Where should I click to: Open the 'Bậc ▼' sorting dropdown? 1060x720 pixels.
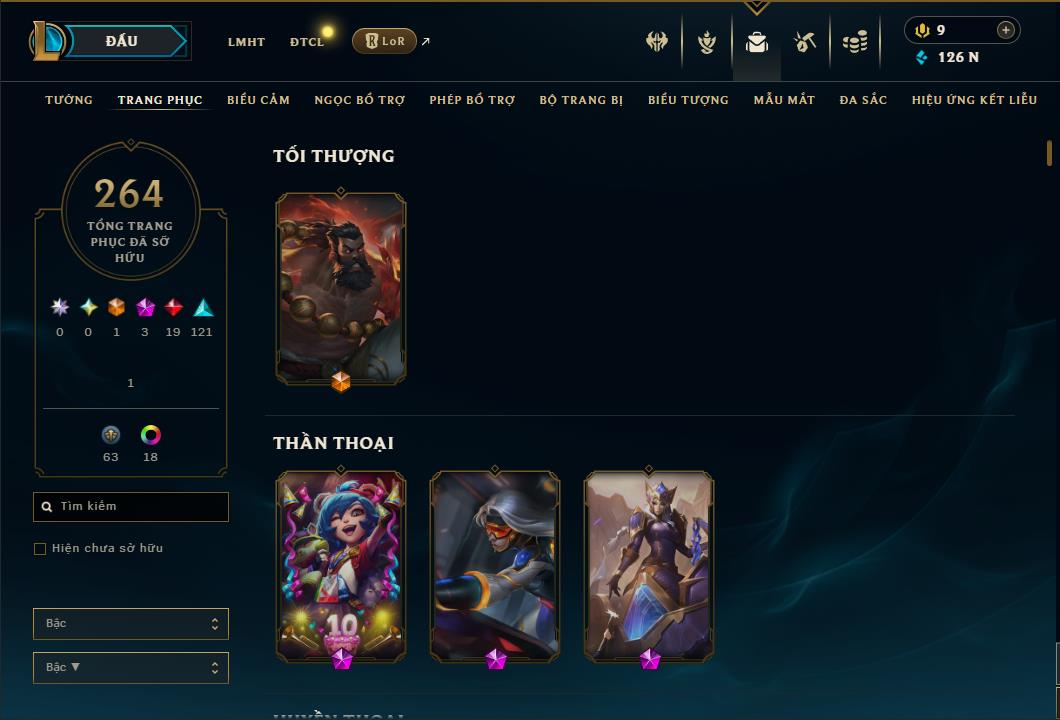(x=130, y=667)
